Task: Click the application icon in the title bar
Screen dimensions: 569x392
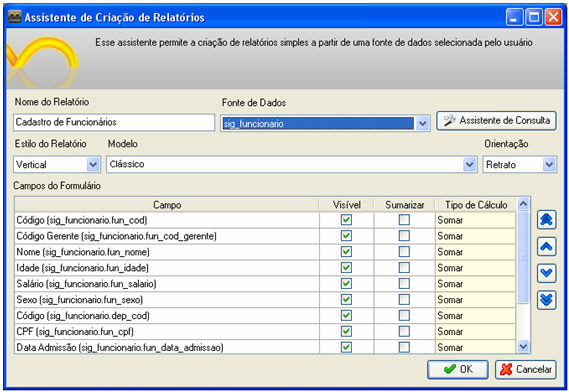Action: coord(15,17)
